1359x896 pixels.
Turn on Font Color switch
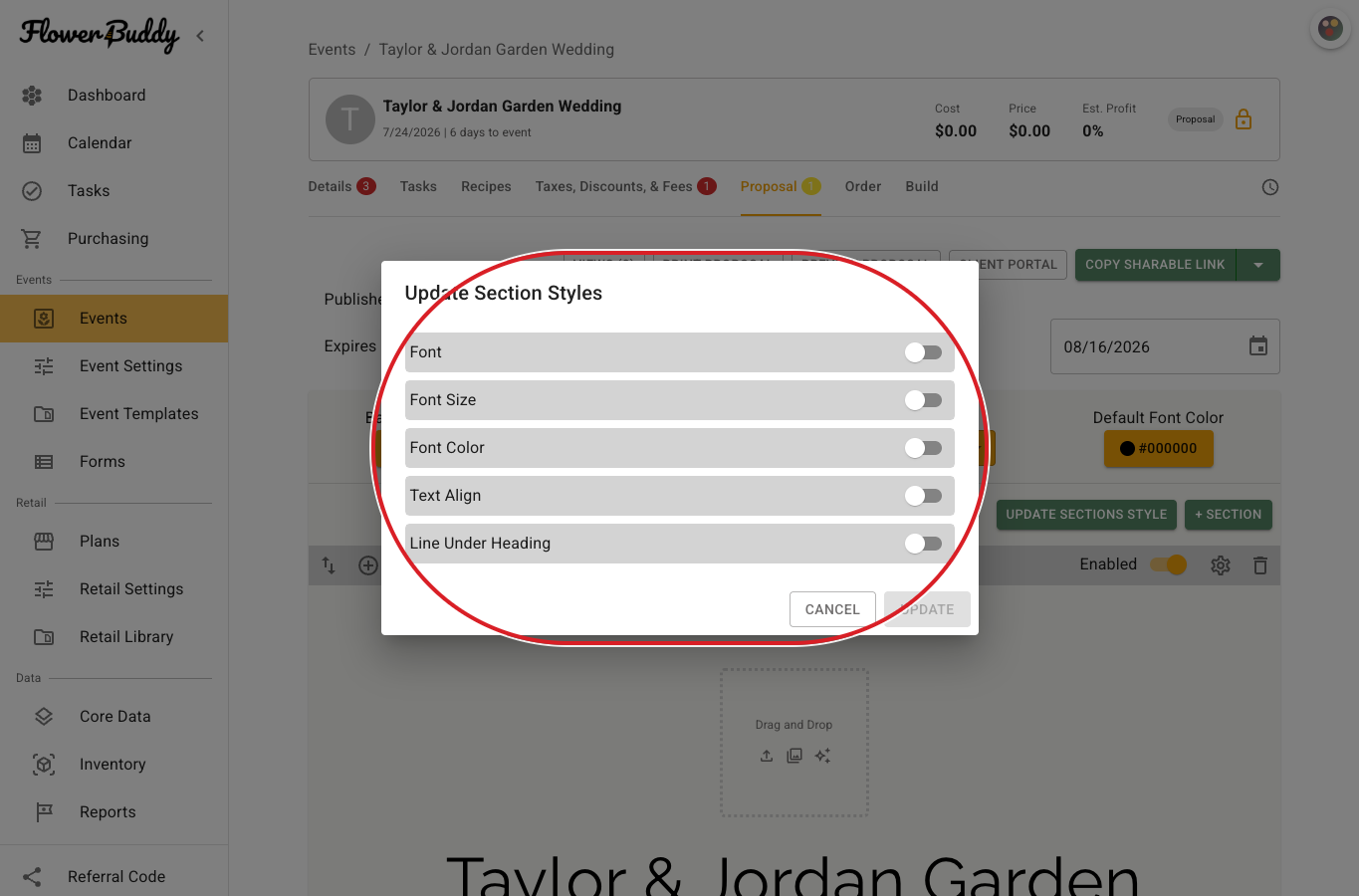coord(923,448)
